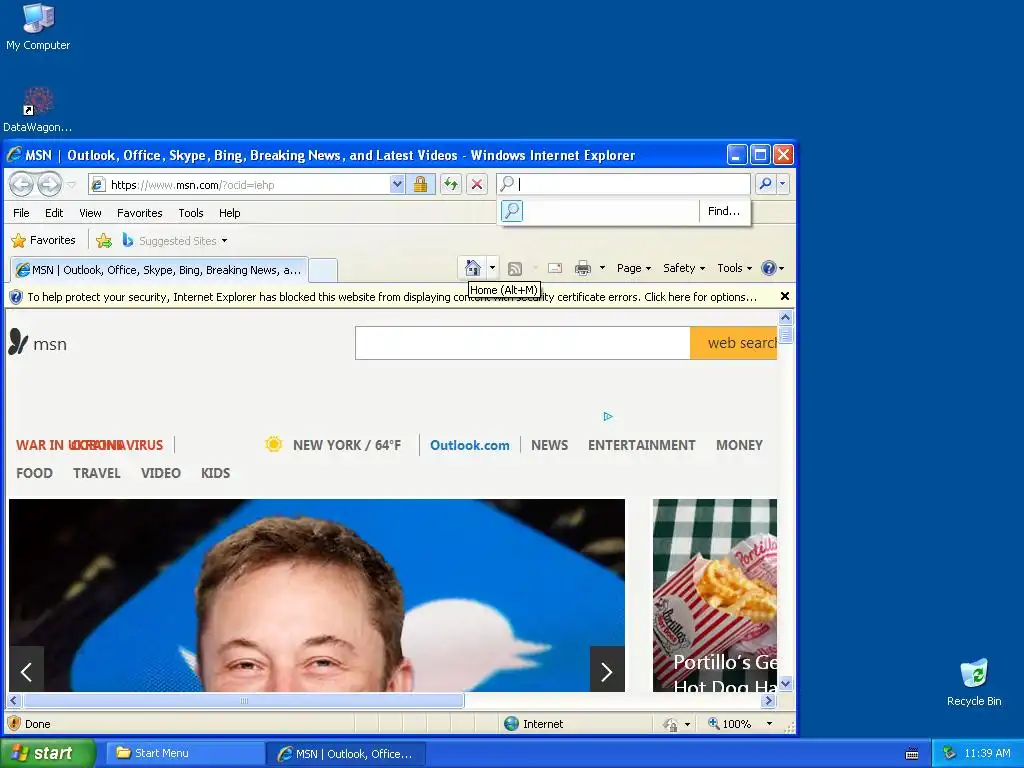
Task: Click the RSS Feeds icon
Action: pyautogui.click(x=515, y=268)
